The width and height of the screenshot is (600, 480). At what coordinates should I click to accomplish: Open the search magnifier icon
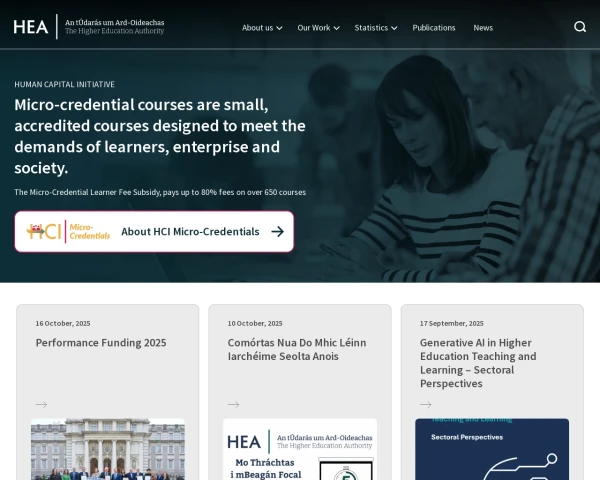coord(580,27)
